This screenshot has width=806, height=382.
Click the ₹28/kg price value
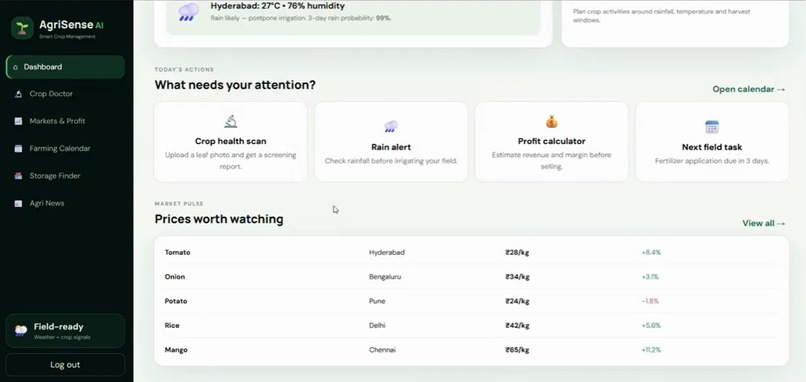point(517,252)
